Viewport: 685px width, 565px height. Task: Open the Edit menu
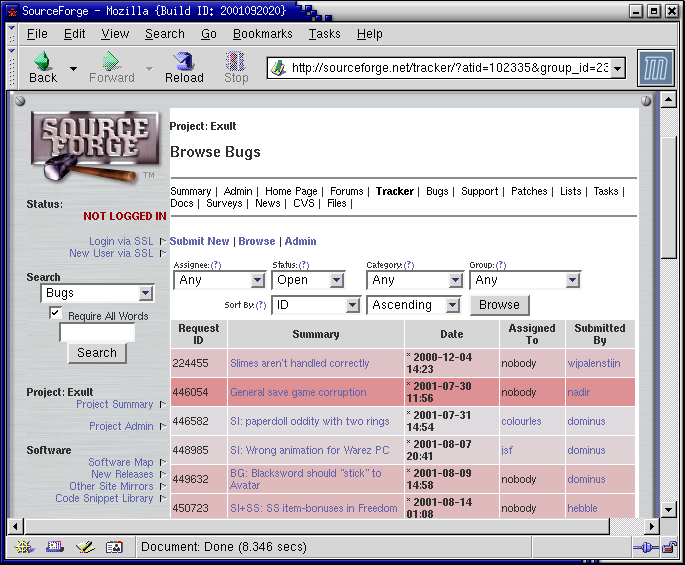pos(74,34)
